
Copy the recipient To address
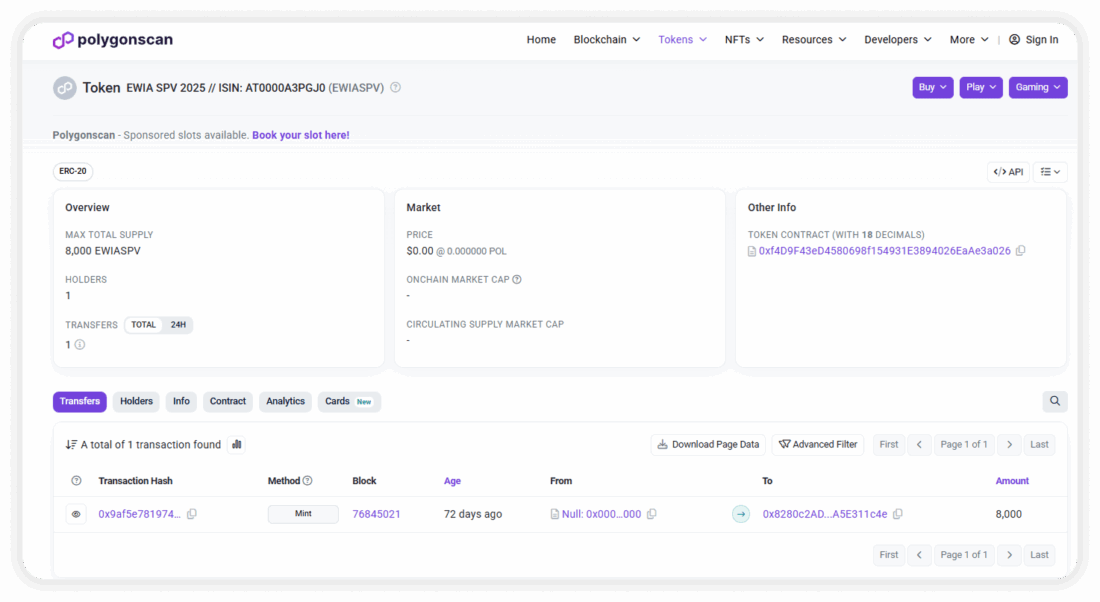897,514
